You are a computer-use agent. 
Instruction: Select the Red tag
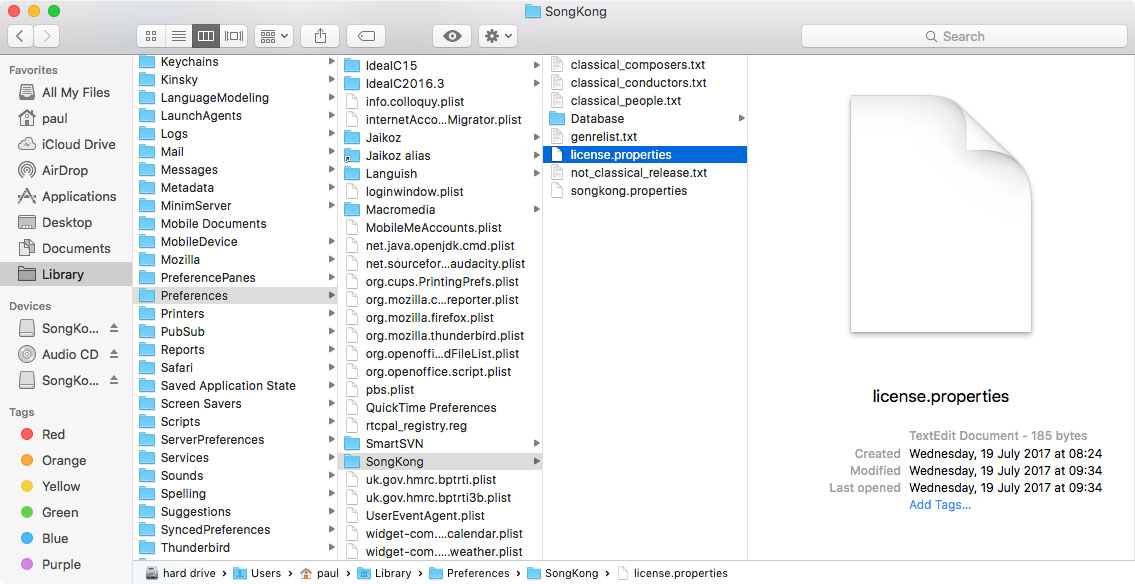(66, 434)
